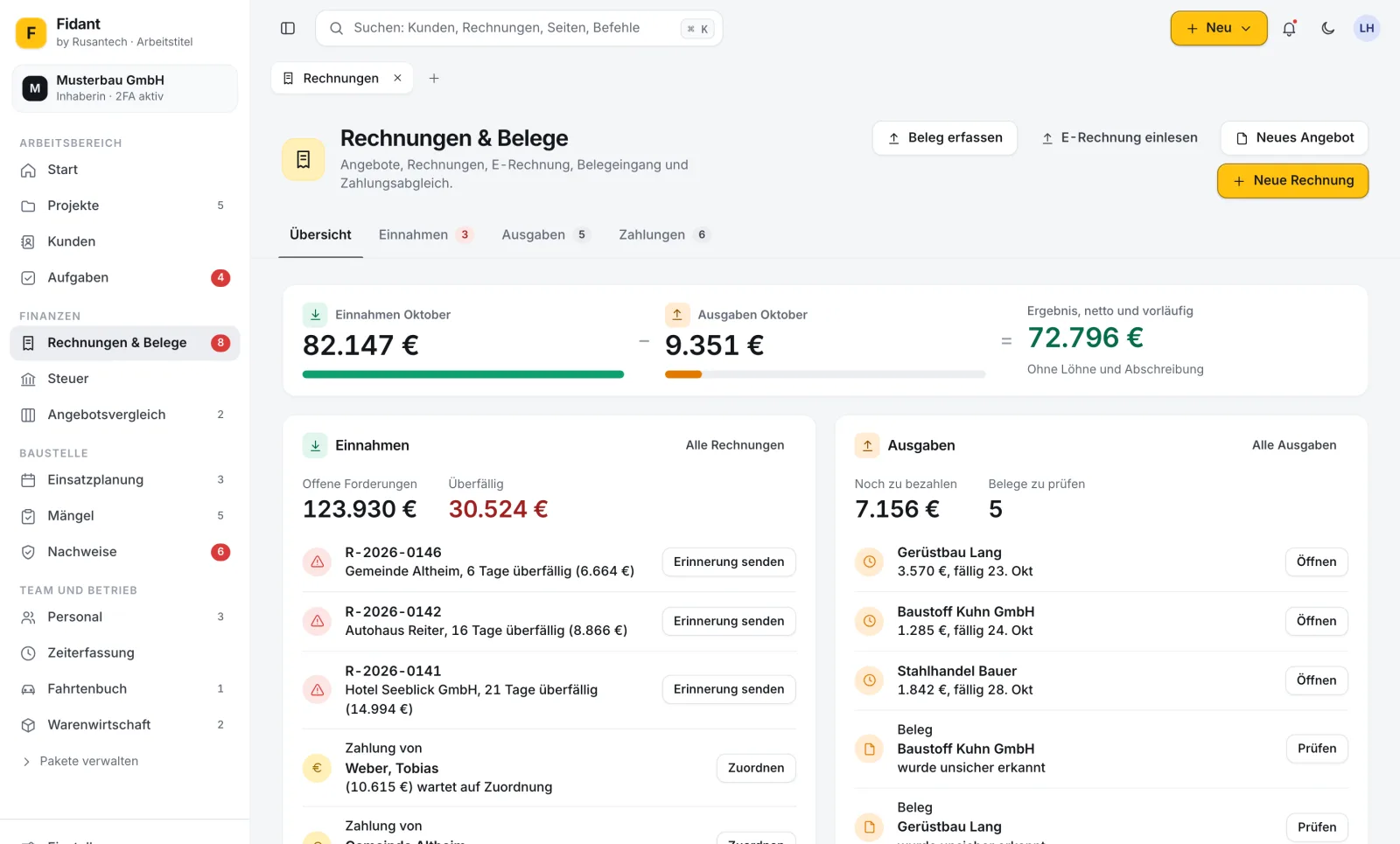Switch to the Einnahmen tab
The height and width of the screenshot is (844, 1400).
(424, 234)
